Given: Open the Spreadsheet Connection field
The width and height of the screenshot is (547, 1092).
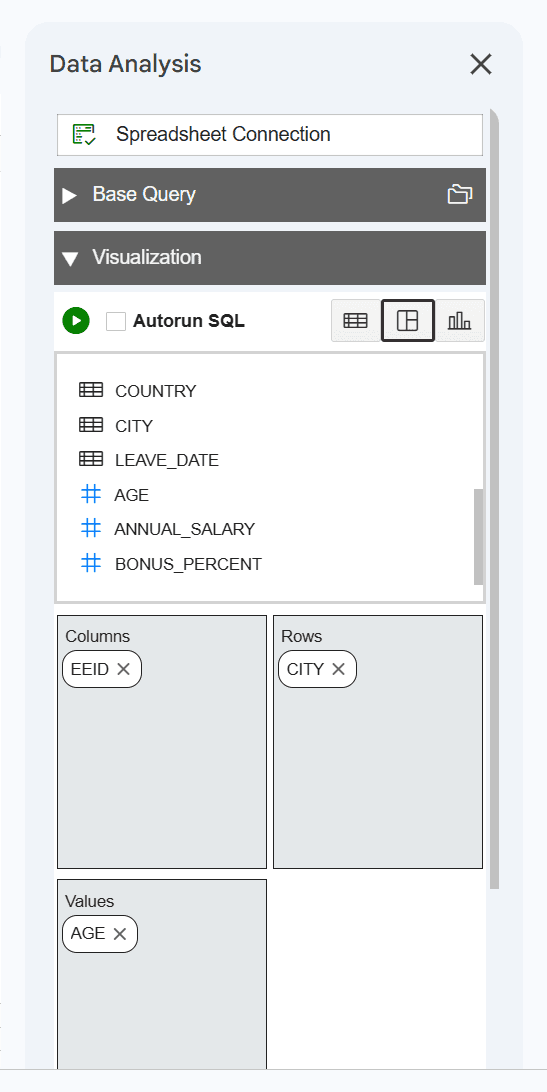Looking at the screenshot, I should pyautogui.click(x=270, y=134).
